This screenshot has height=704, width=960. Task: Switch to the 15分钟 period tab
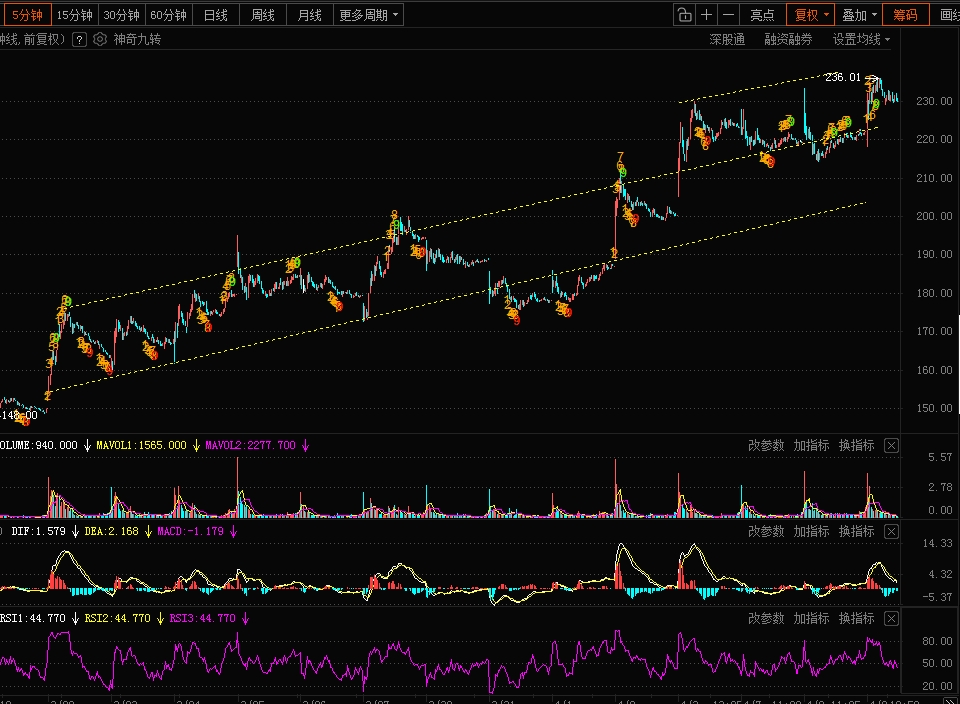point(75,15)
